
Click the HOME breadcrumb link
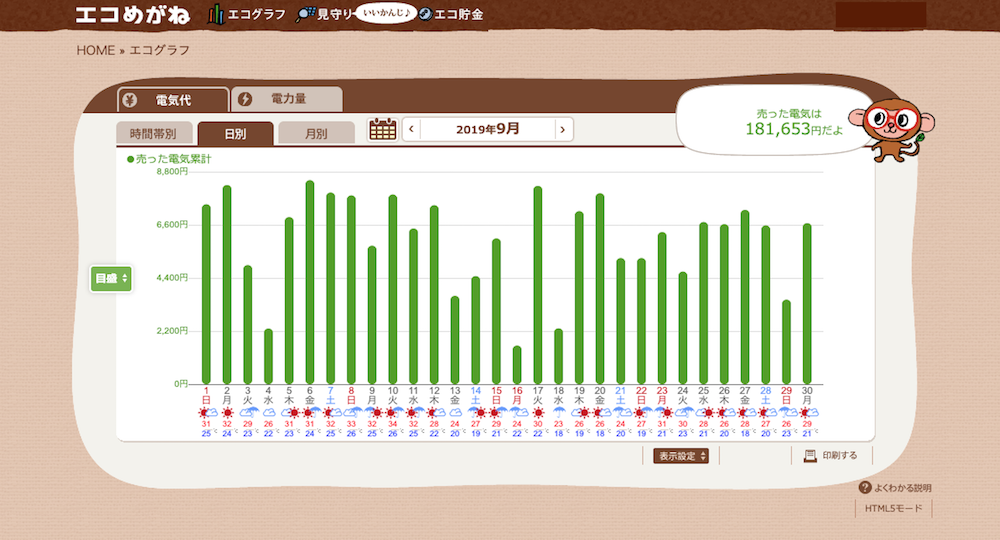click(x=96, y=50)
